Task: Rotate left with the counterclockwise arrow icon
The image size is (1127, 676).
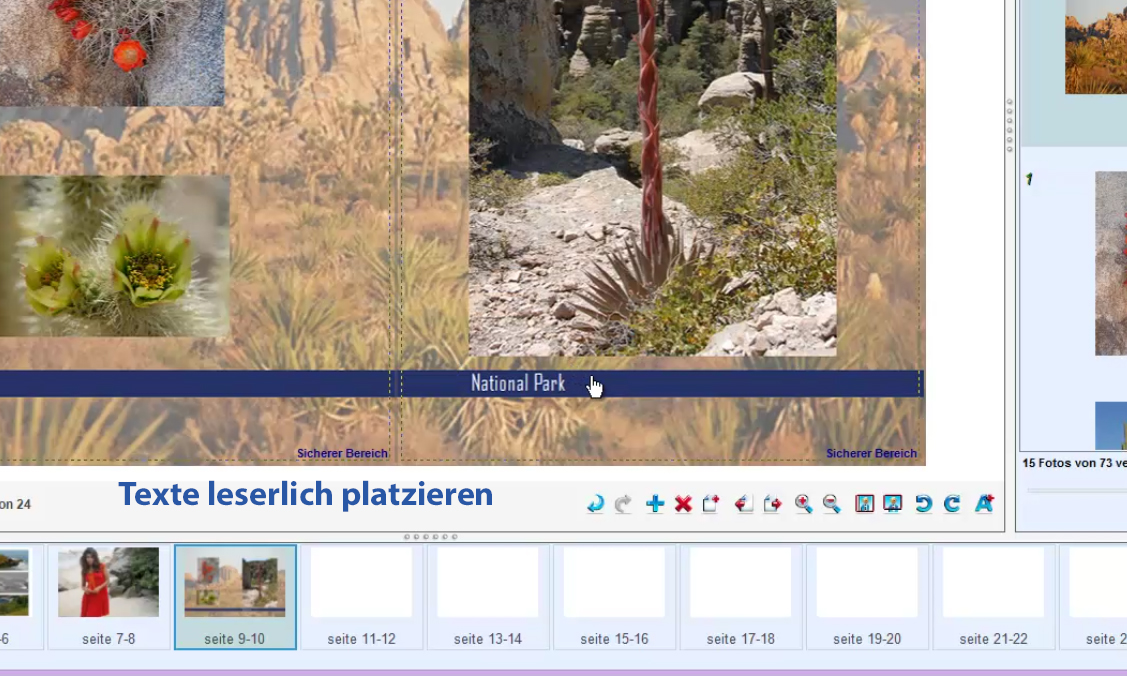Action: (924, 504)
